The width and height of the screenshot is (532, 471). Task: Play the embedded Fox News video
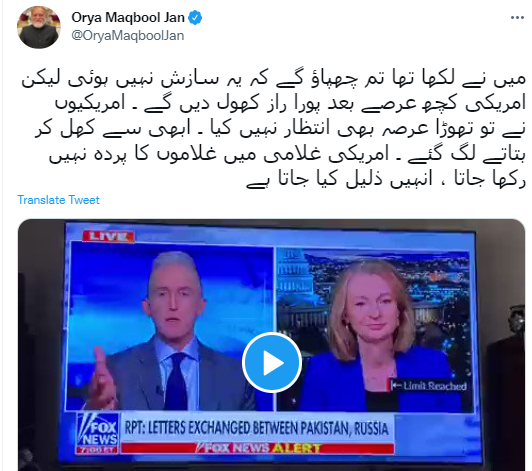pyautogui.click(x=272, y=363)
